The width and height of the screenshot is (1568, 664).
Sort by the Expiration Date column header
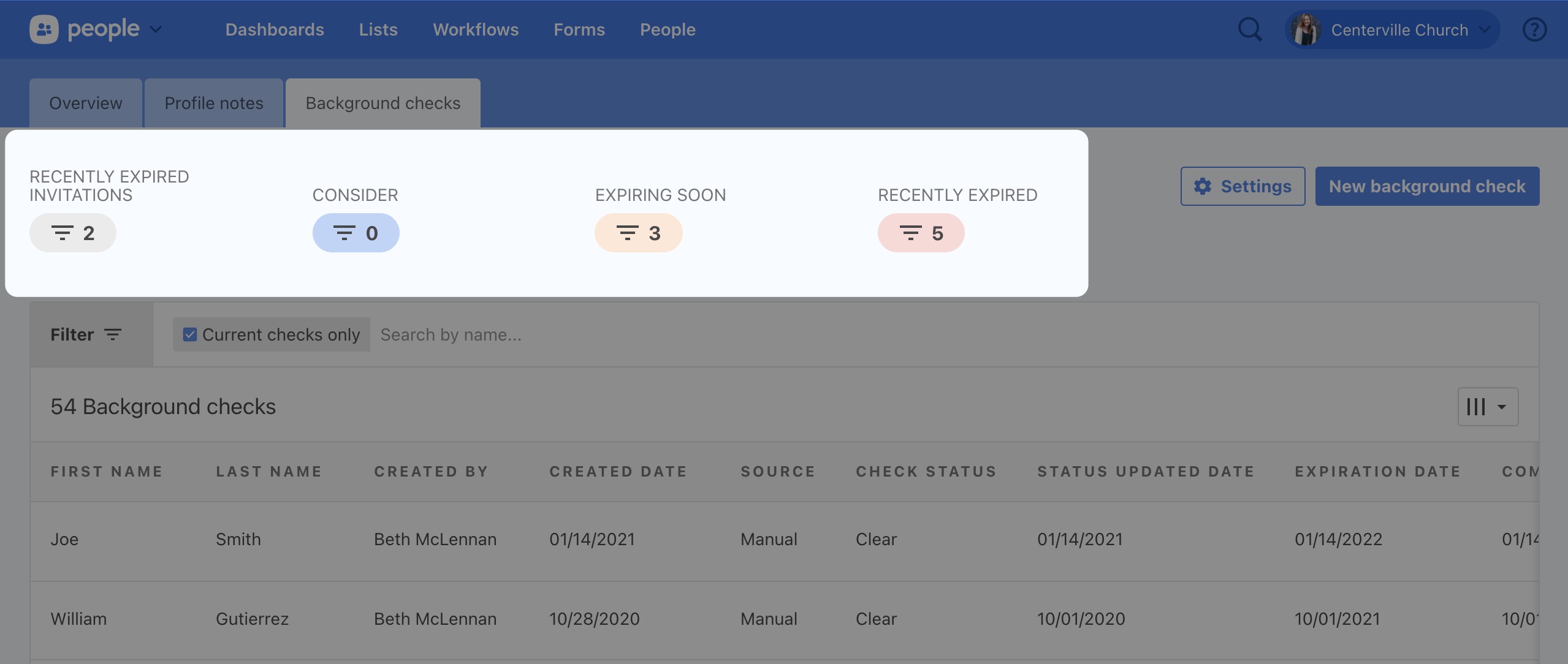point(1377,472)
